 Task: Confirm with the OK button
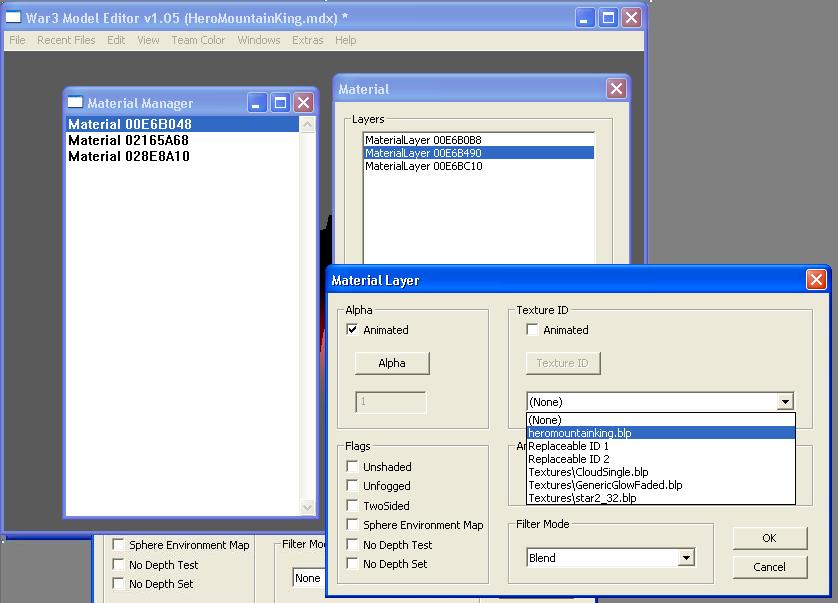(x=769, y=538)
